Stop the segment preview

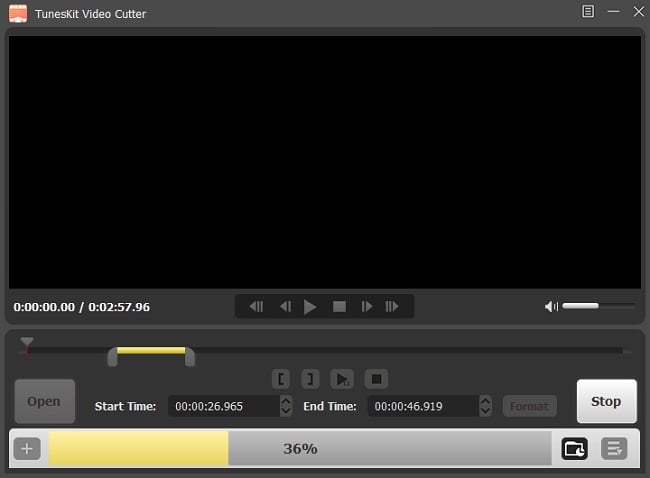click(x=376, y=379)
